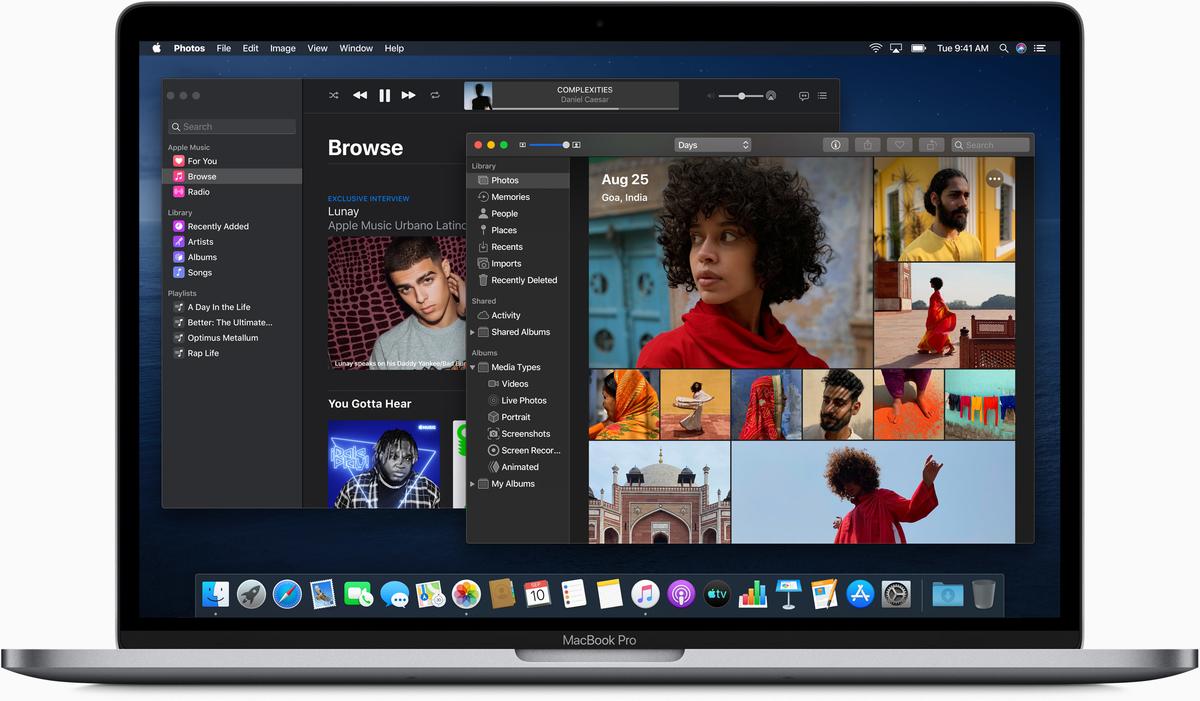This screenshot has height=701, width=1200.
Task: Open the Apple TV app from Dock
Action: click(717, 594)
